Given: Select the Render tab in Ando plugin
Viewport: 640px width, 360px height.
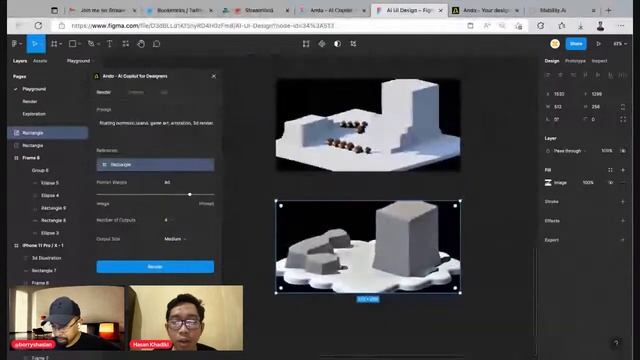Looking at the screenshot, I should click(x=104, y=92).
